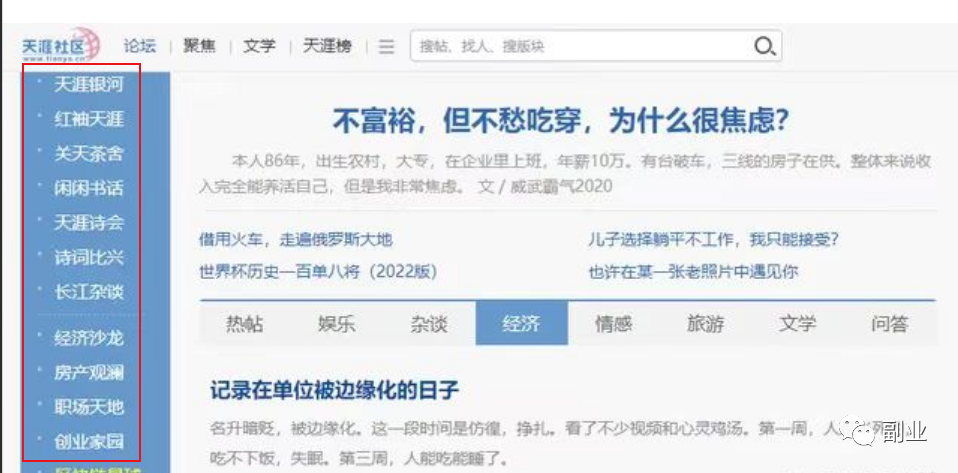Open the hamburger more-menu icon
The width and height of the screenshot is (958, 473).
coord(386,47)
